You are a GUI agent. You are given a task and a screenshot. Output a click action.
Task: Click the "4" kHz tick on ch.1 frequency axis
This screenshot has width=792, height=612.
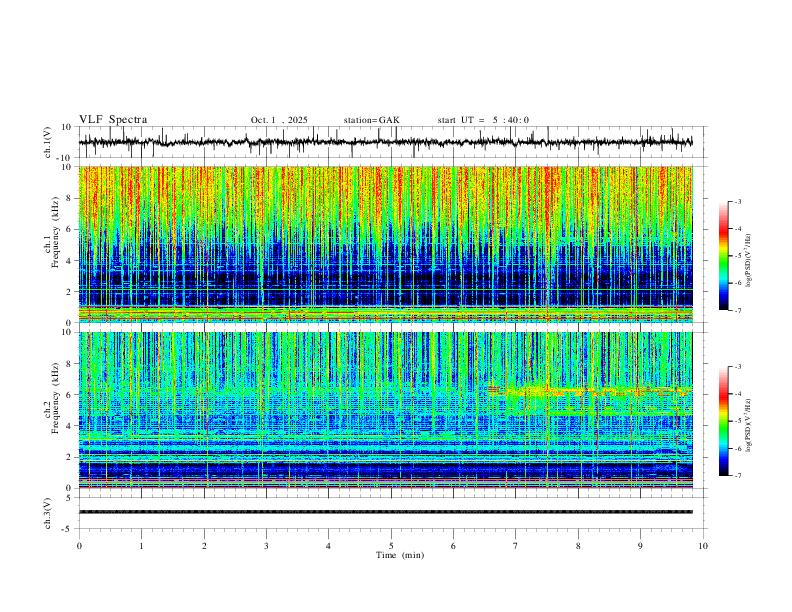(70, 261)
